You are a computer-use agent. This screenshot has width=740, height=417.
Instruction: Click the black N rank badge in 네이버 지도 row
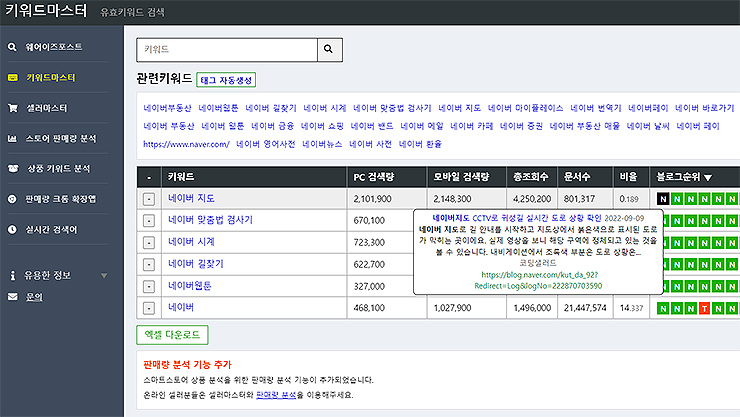[663, 199]
